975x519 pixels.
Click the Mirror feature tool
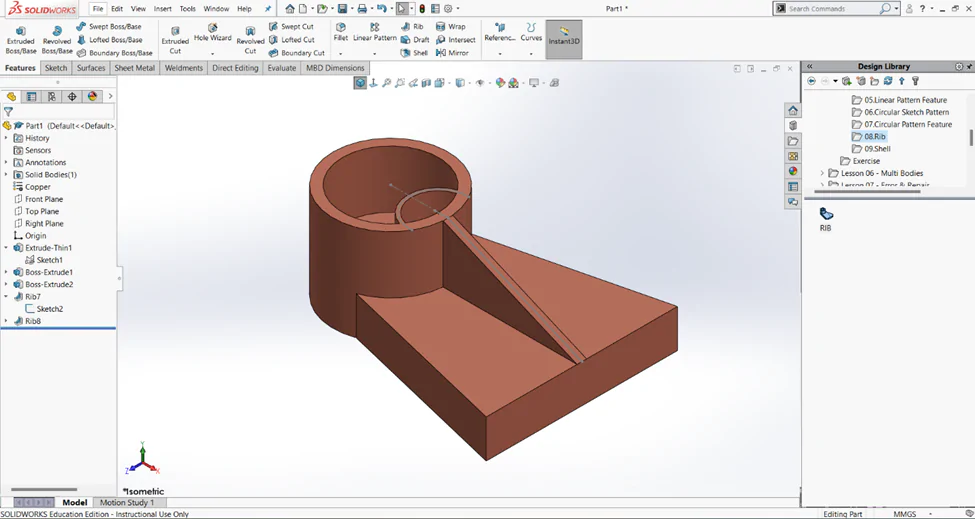pos(452,53)
